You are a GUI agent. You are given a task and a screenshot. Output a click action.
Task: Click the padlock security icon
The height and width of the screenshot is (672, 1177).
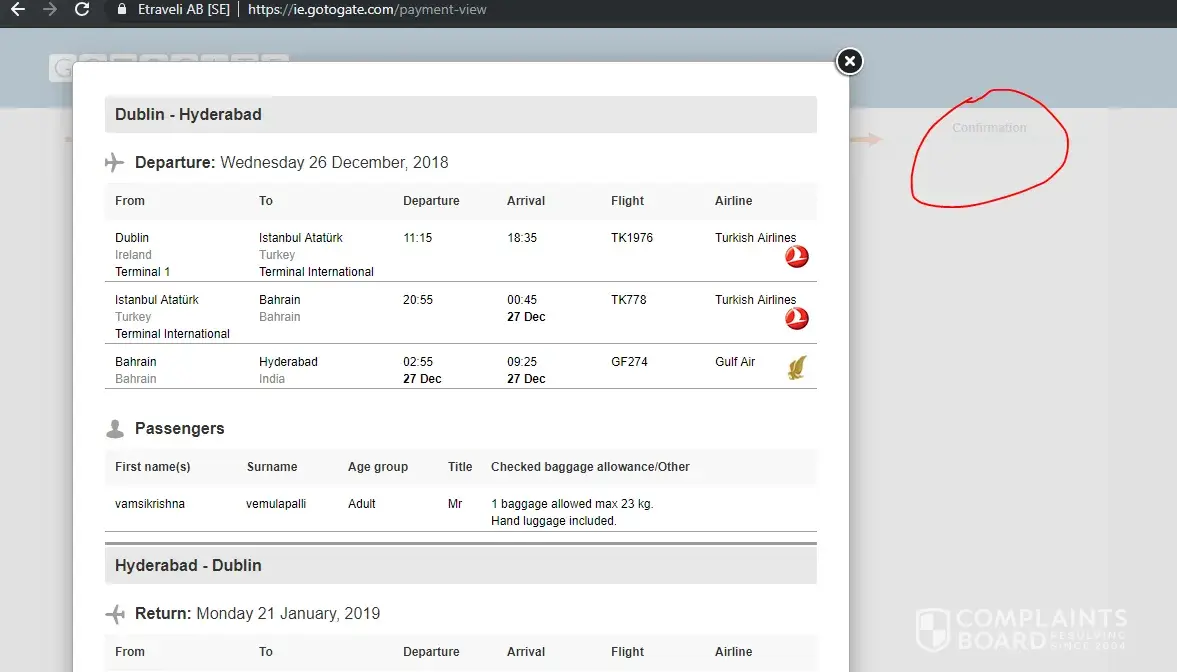(x=122, y=10)
